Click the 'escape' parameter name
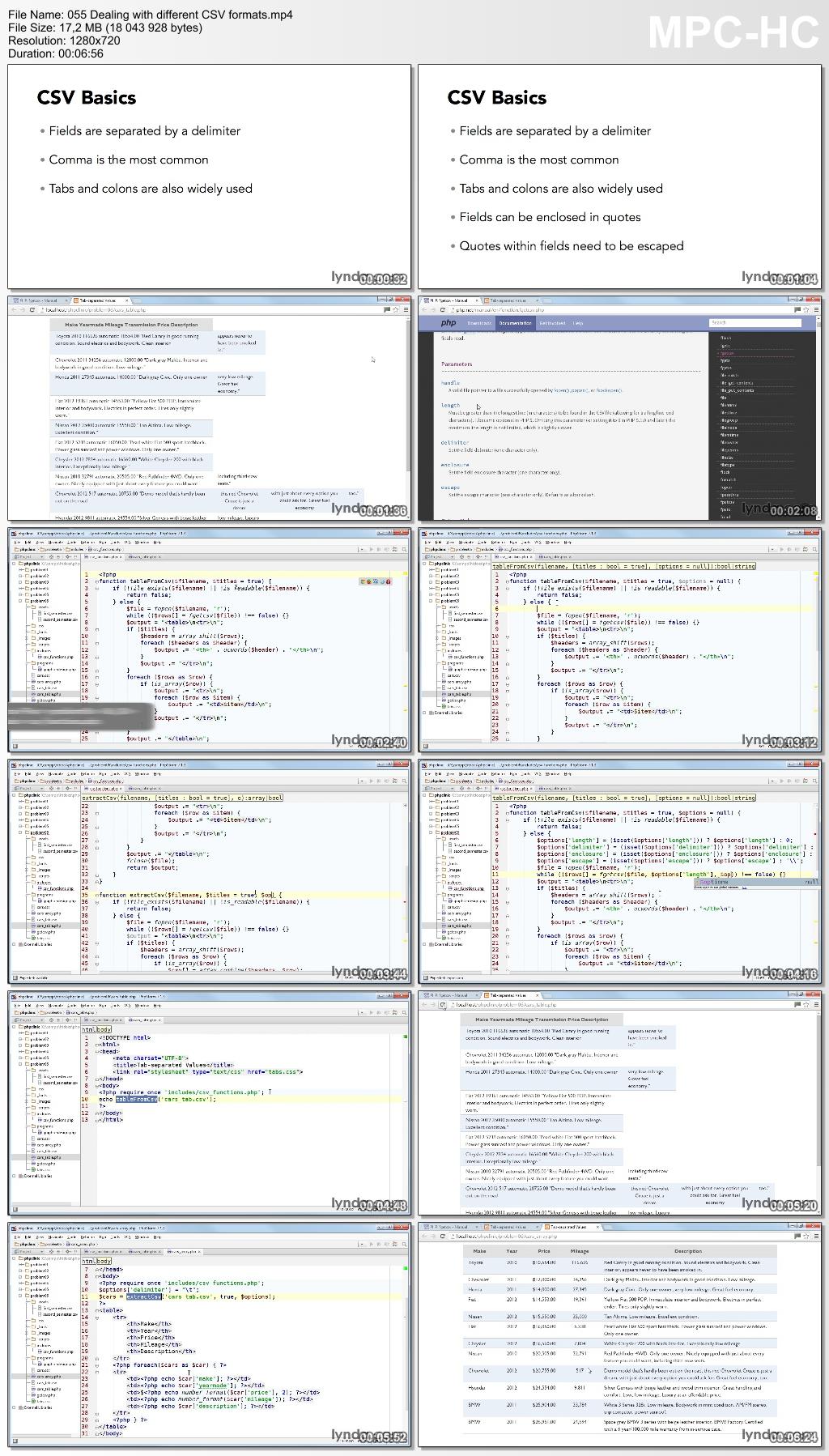Viewport: 829px width, 1456px height. pyautogui.click(x=450, y=487)
